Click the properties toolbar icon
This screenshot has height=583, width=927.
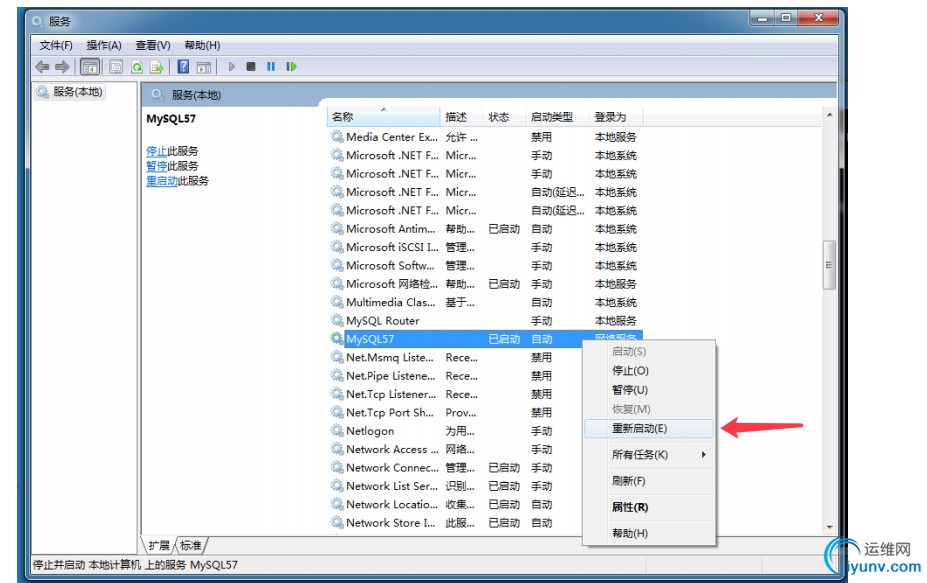[x=116, y=67]
